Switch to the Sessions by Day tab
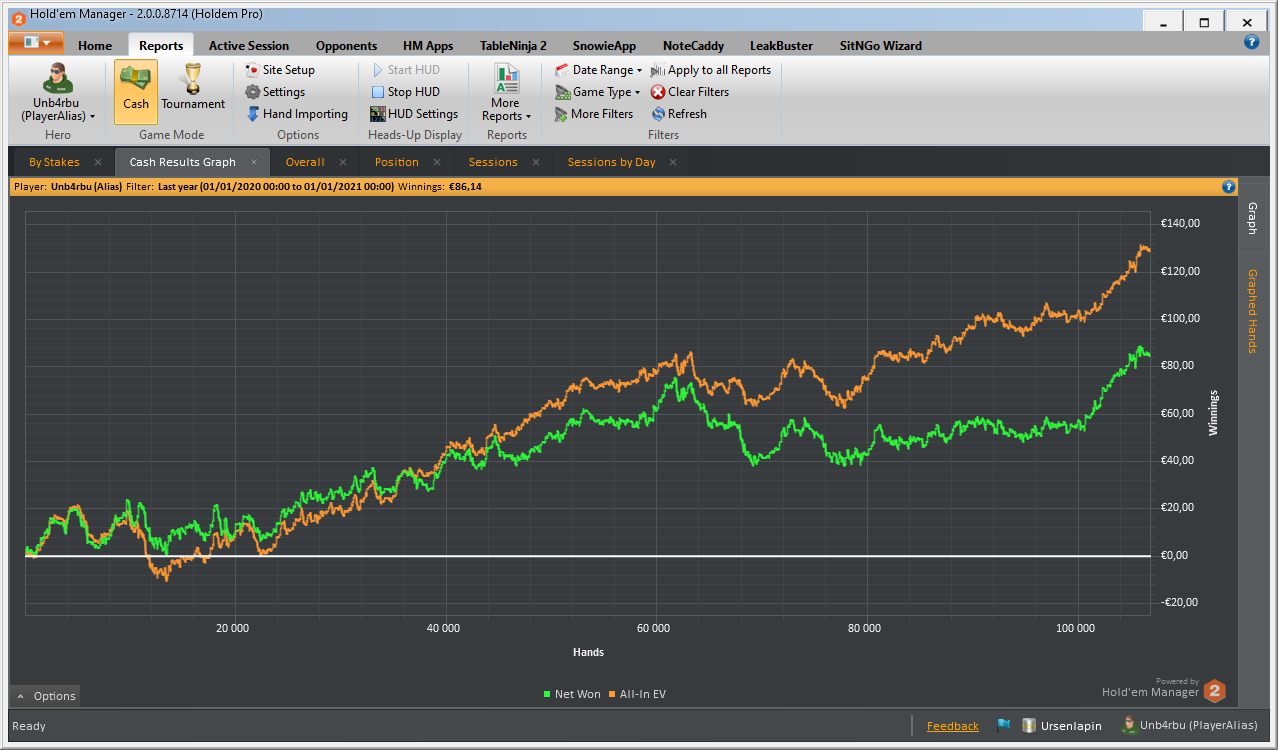The image size is (1278, 750). 612,162
